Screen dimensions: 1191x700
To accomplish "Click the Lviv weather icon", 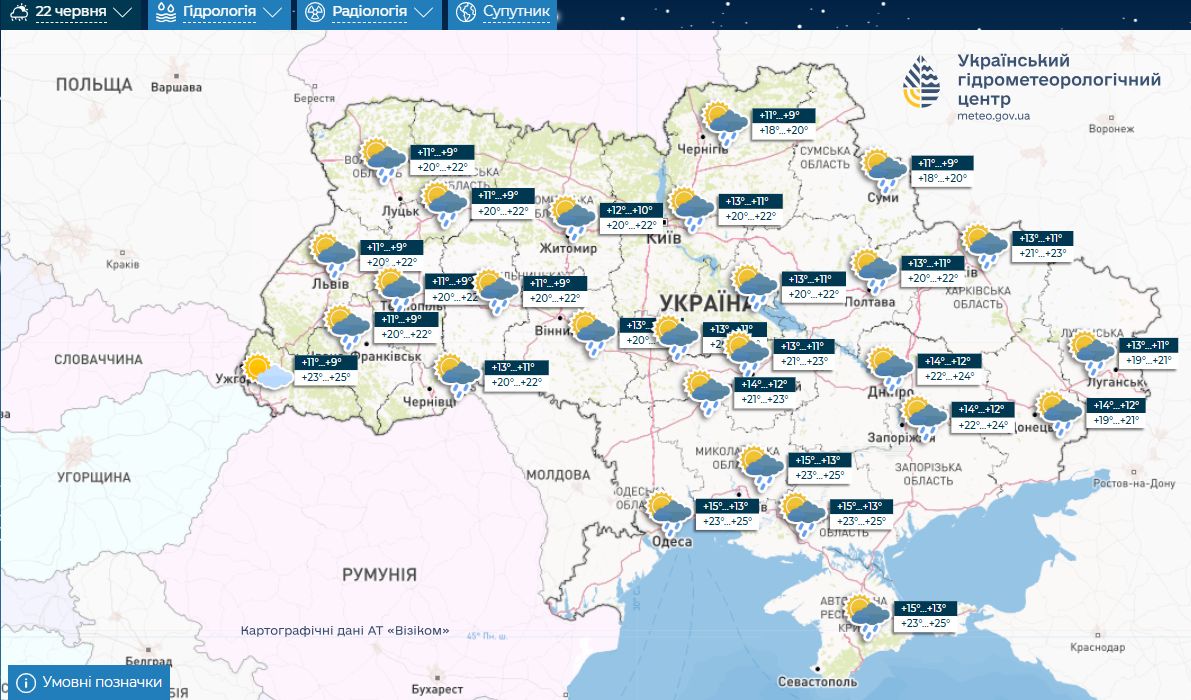I will coord(331,255).
